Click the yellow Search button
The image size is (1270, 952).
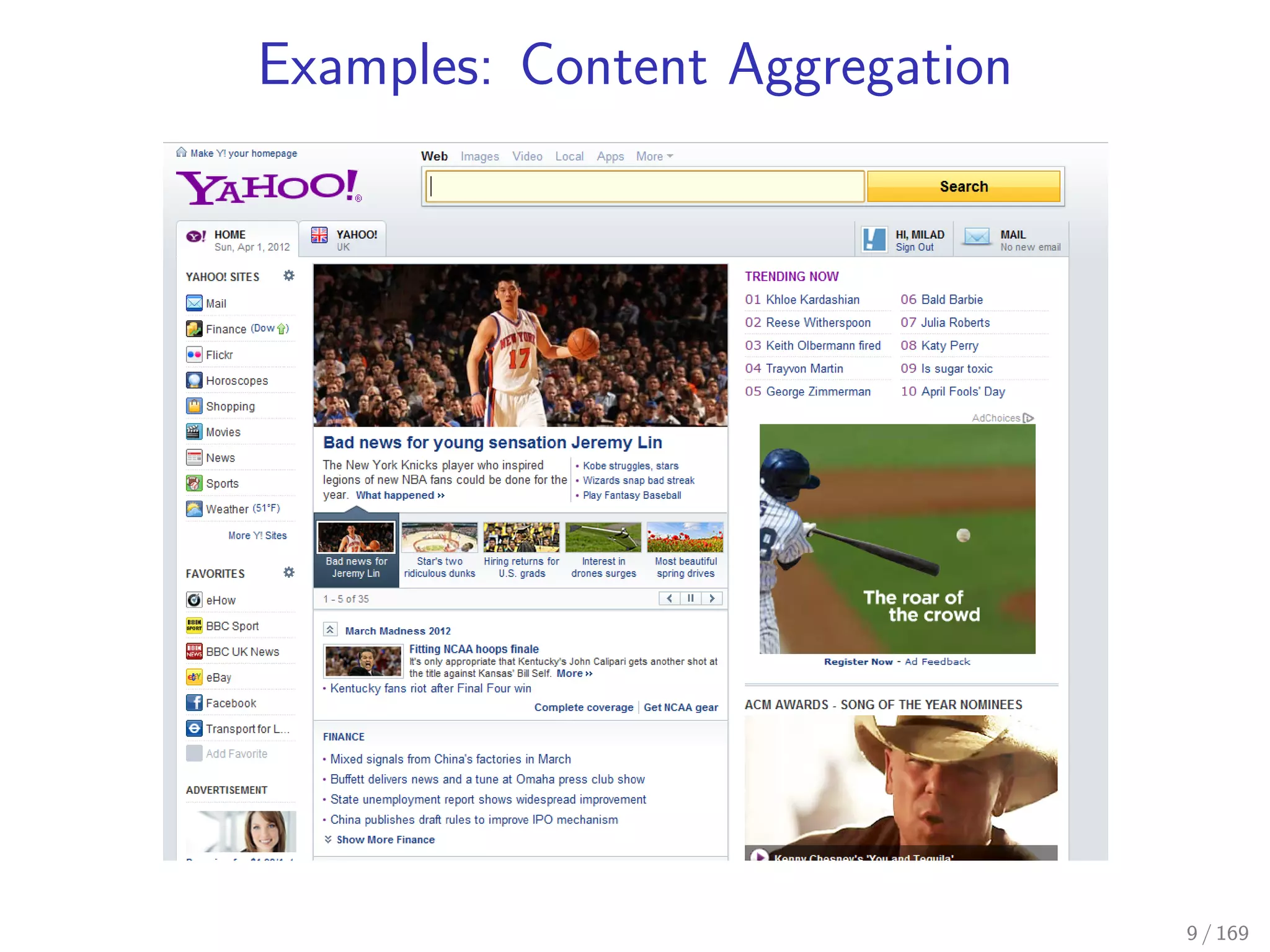[964, 187]
